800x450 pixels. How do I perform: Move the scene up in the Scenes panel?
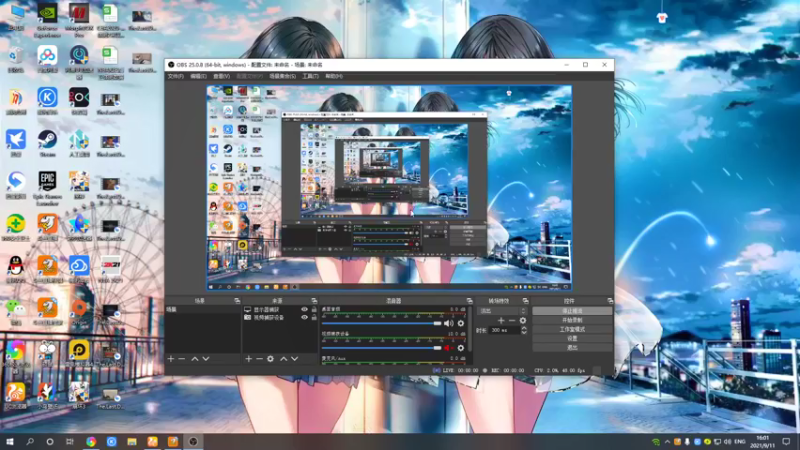click(x=195, y=359)
